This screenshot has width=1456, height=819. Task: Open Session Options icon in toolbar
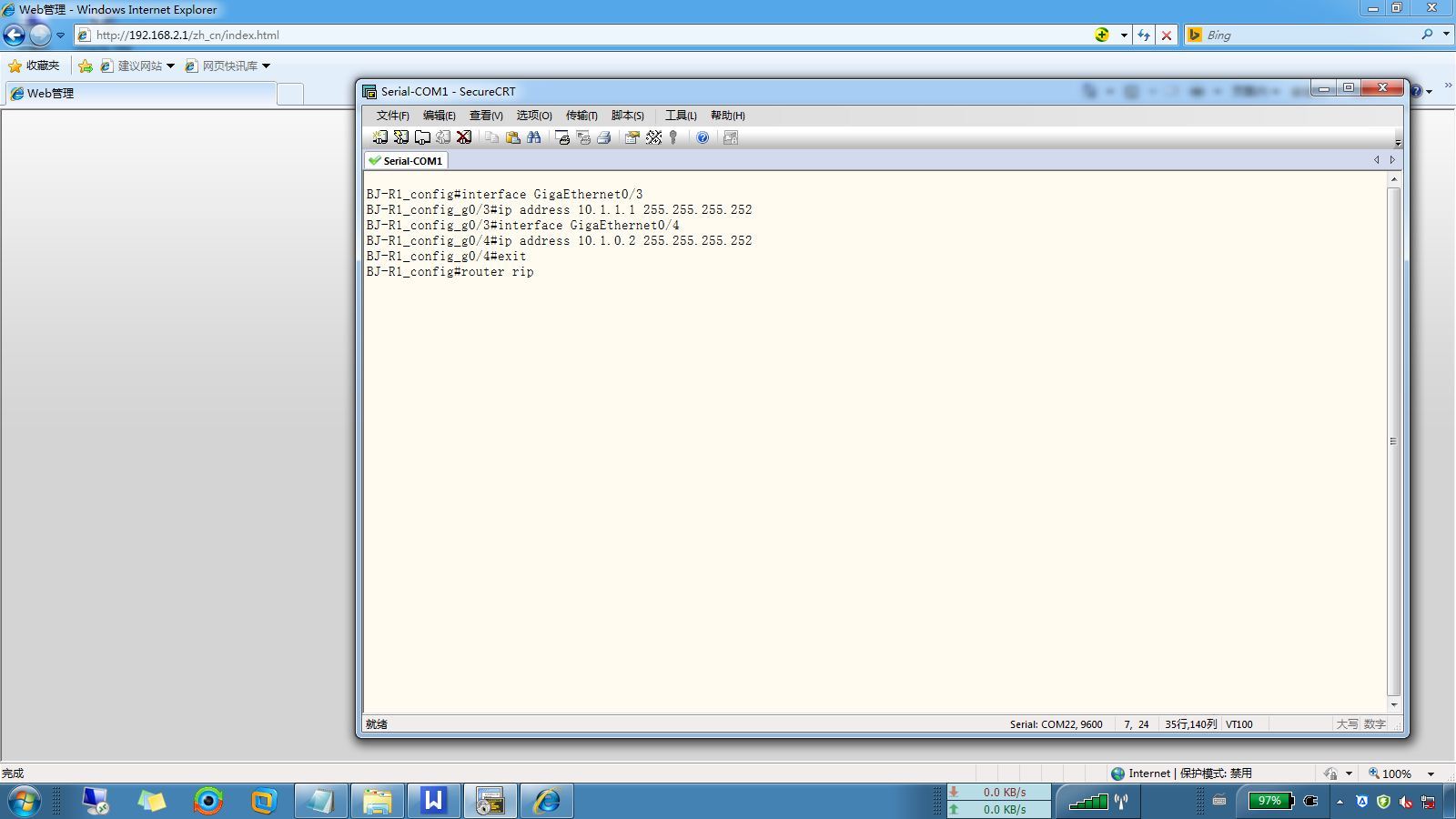tap(632, 137)
